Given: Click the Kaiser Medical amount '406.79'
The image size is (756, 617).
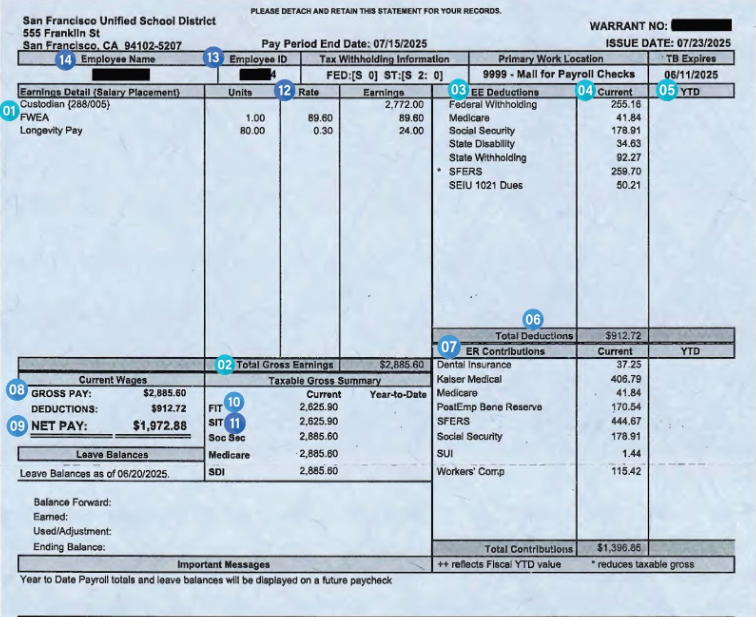Looking at the screenshot, I should point(626,379).
